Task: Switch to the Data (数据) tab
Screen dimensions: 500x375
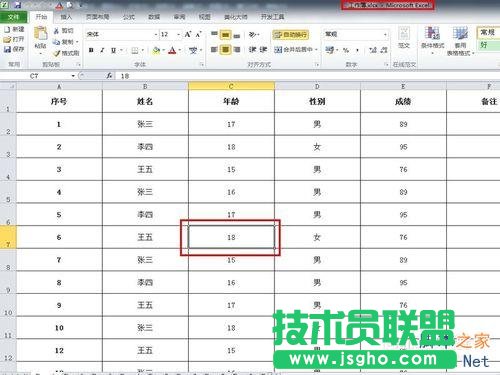Action: (154, 17)
